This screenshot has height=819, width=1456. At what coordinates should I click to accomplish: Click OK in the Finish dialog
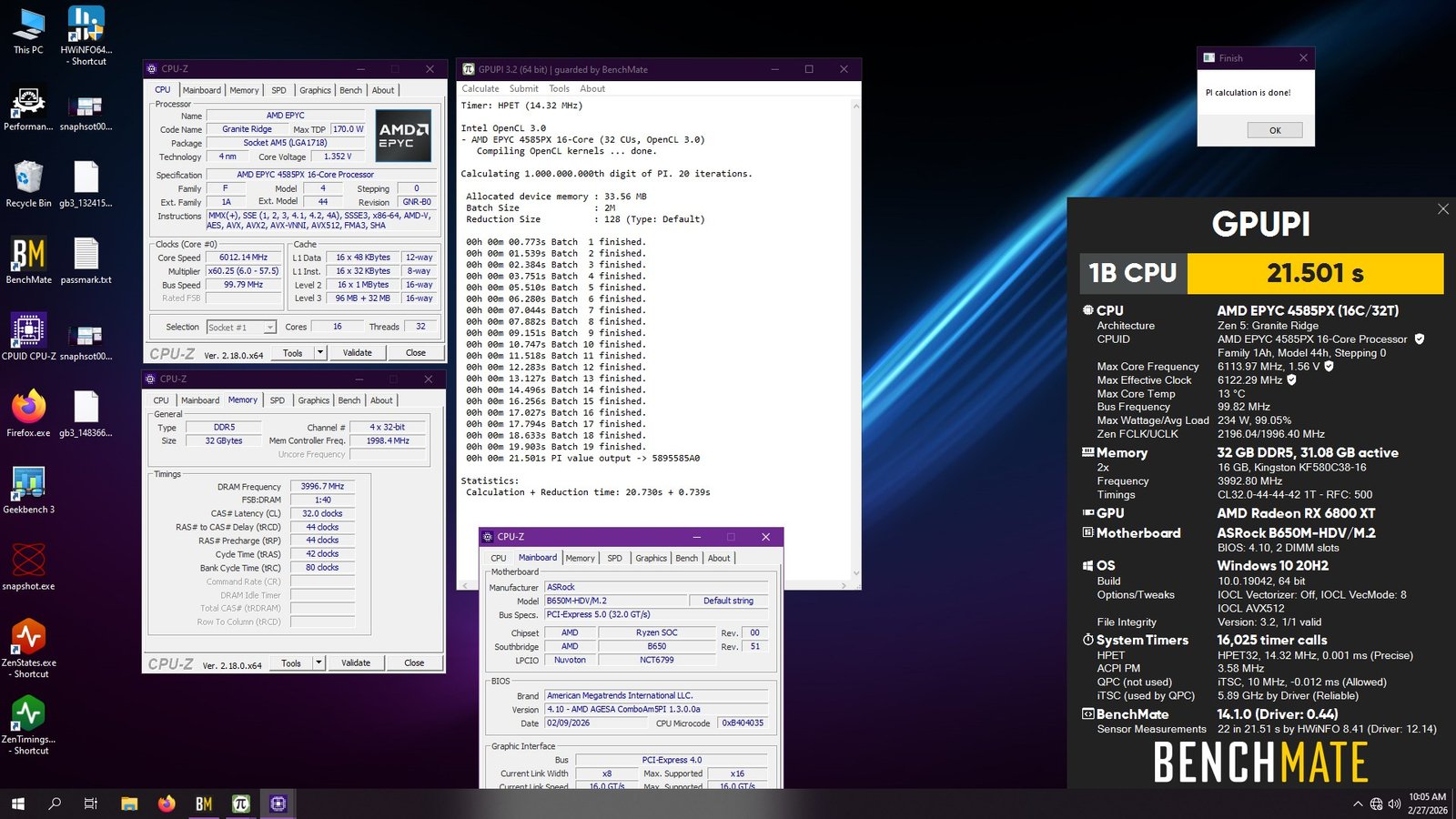tap(1274, 130)
